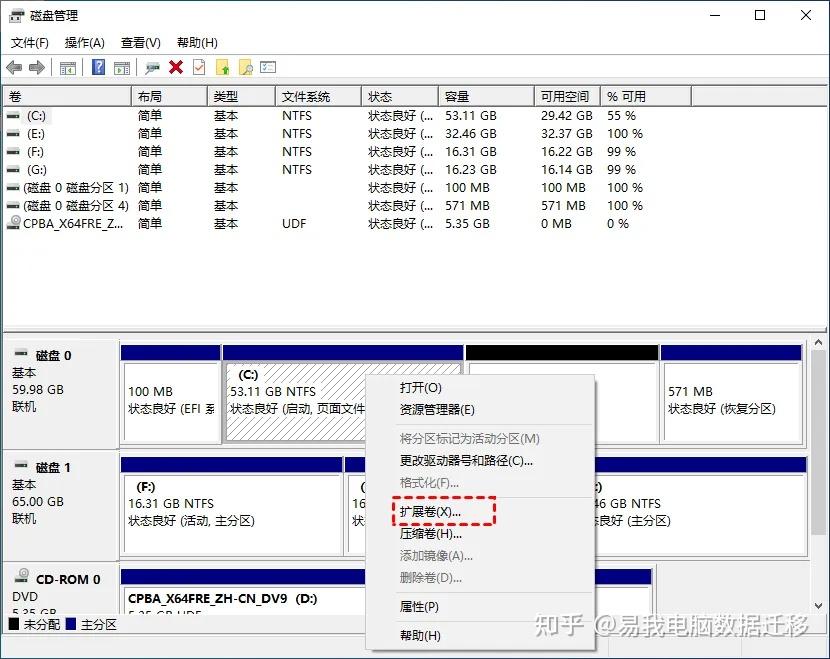
Task: Click the connect/rescan disks toolbar icon
Action: (152, 67)
